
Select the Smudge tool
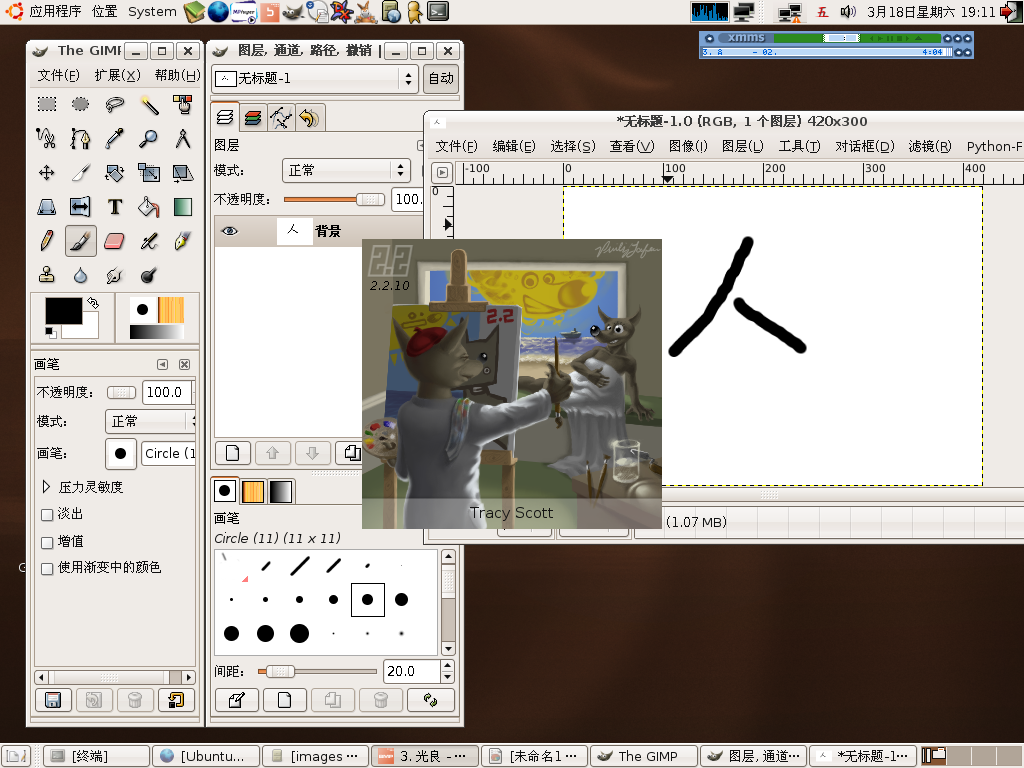tap(114, 275)
